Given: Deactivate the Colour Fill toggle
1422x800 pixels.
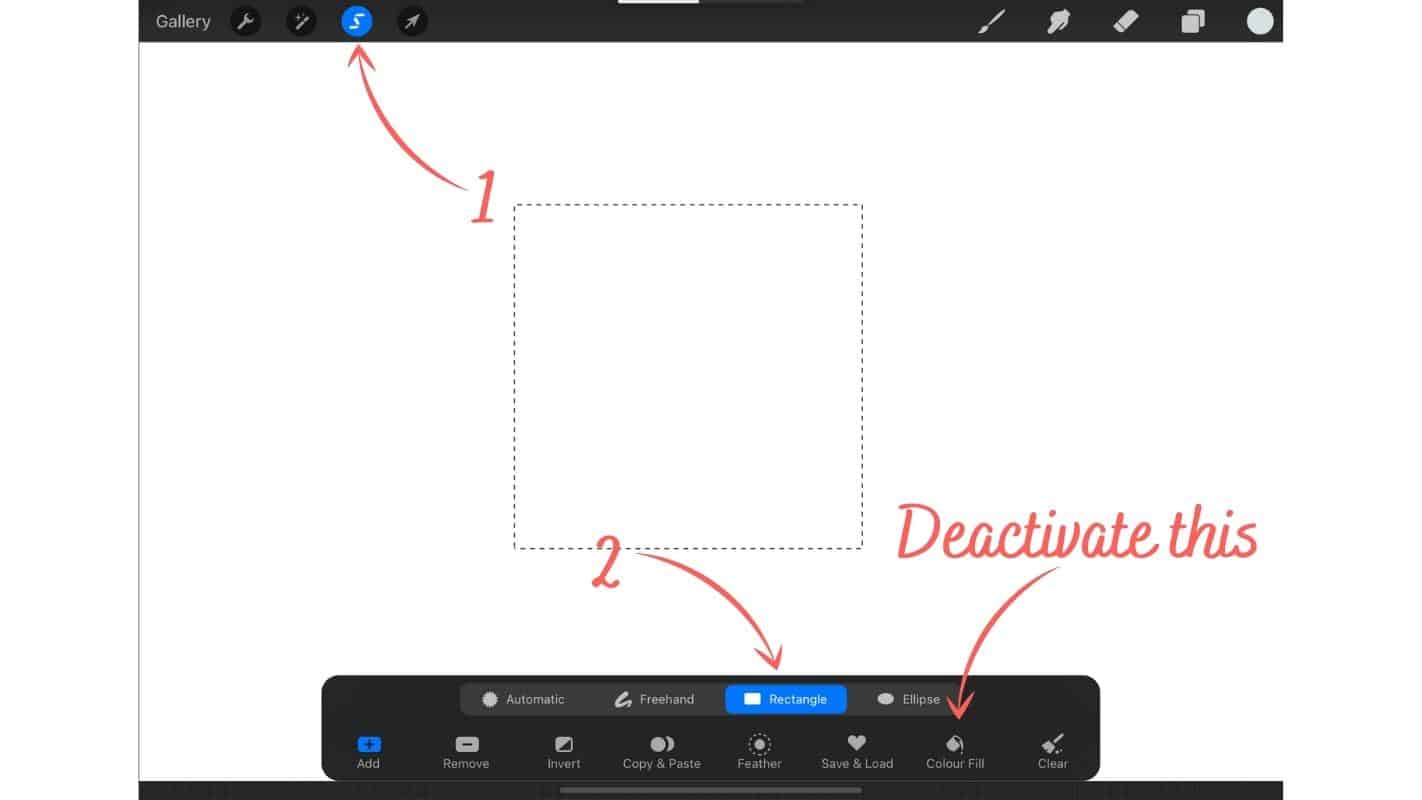Looking at the screenshot, I should click(x=955, y=753).
